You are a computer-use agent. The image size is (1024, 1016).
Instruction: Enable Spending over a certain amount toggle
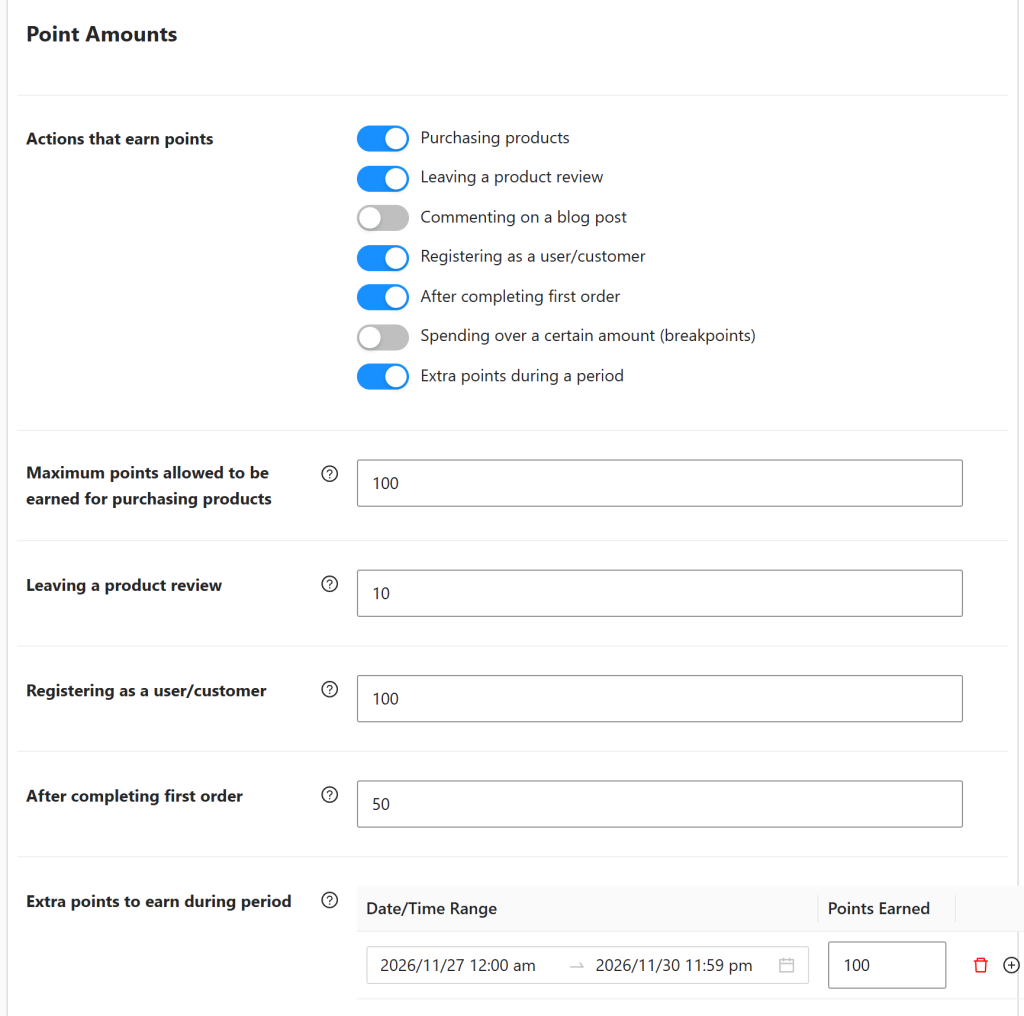coord(383,337)
